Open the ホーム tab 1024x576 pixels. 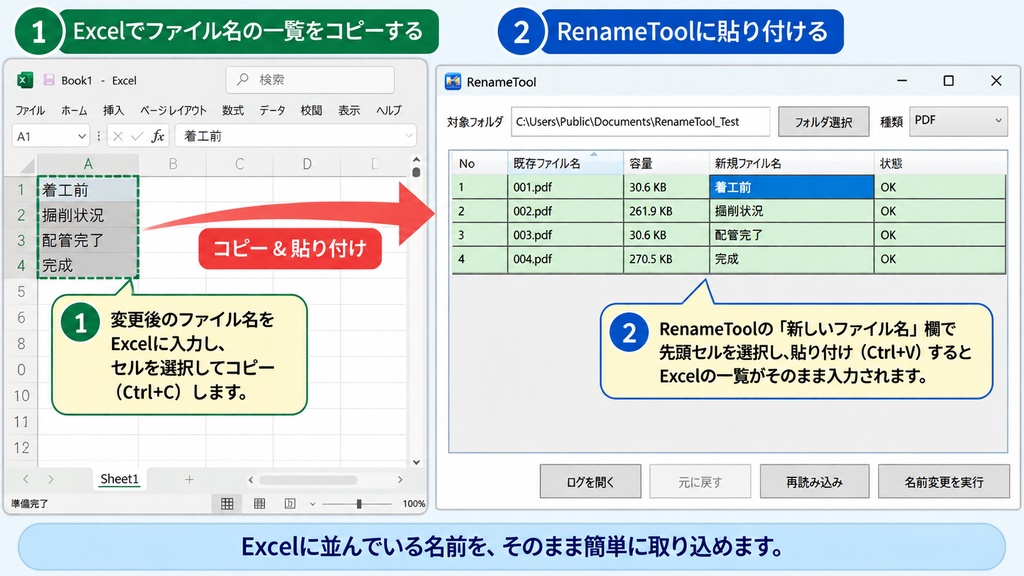click(74, 110)
